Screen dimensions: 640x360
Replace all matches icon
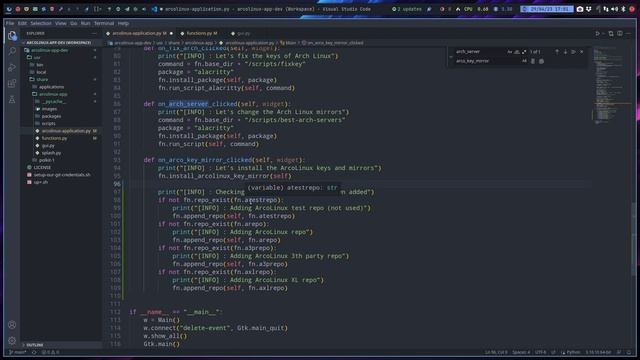[541, 61]
